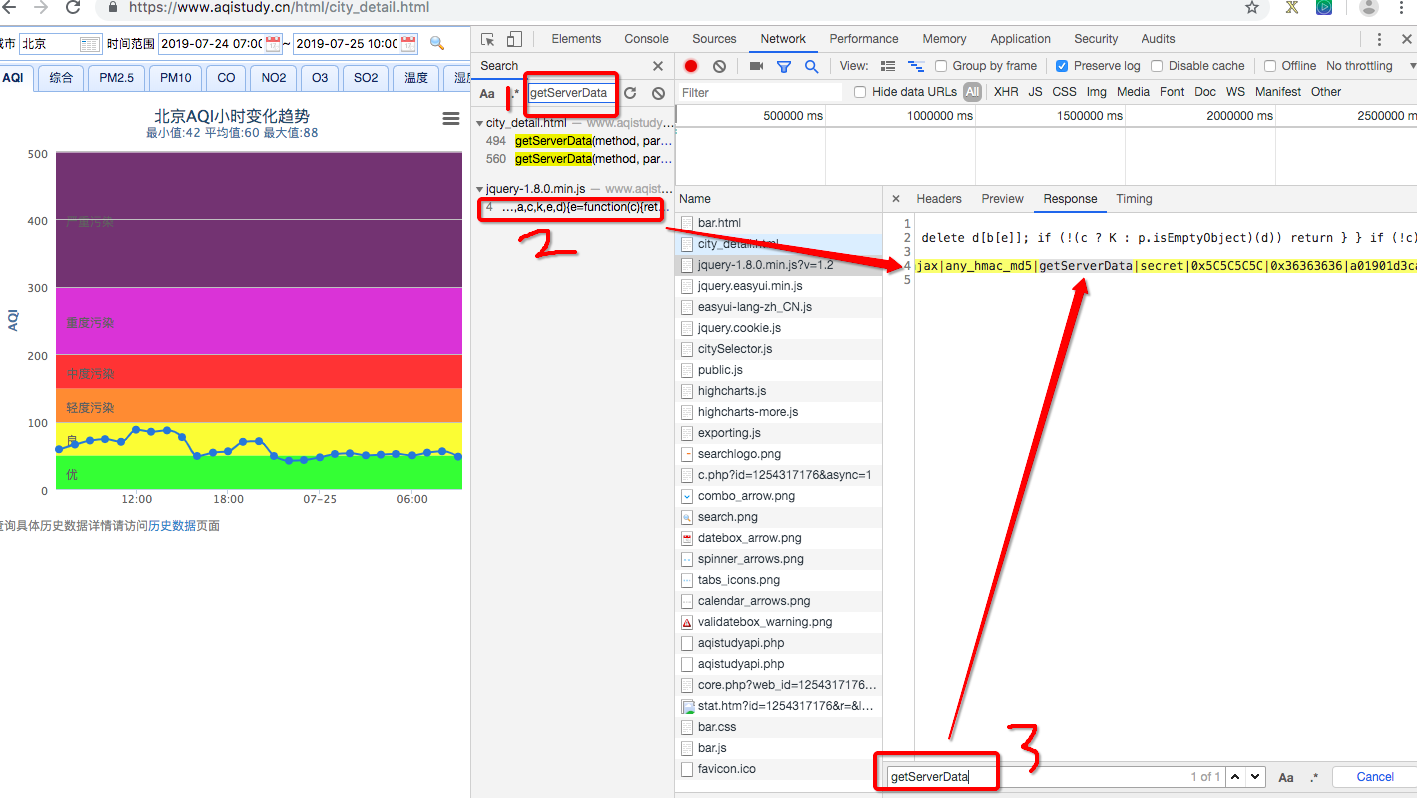The height and width of the screenshot is (798, 1417).
Task: Open the calendar for the start date
Action: (272, 43)
